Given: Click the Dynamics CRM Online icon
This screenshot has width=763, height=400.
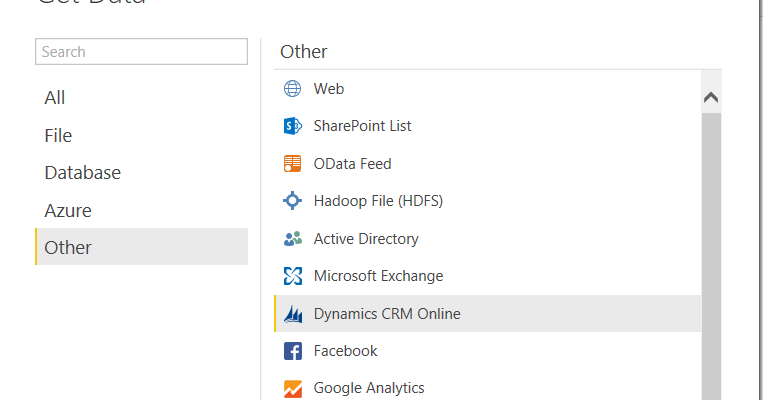Looking at the screenshot, I should tap(292, 314).
